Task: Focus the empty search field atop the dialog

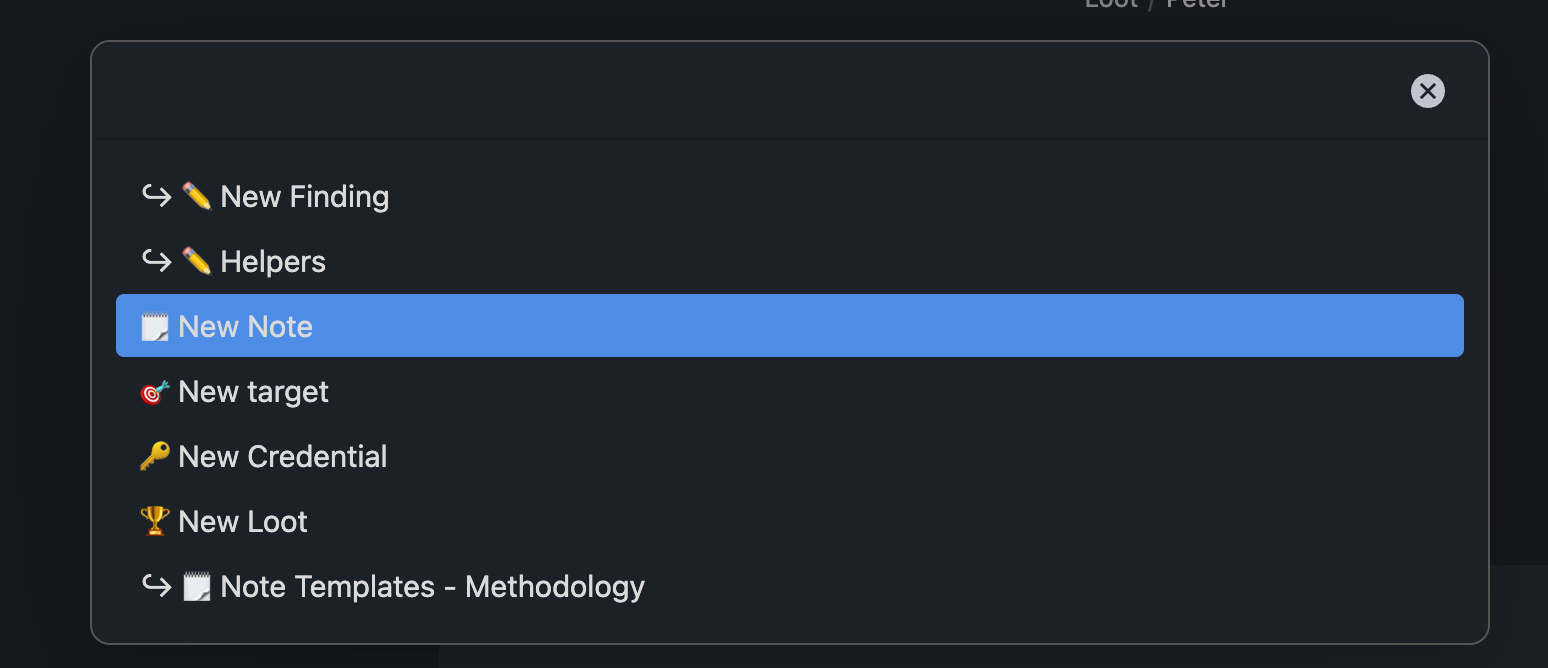Action: pos(740,91)
